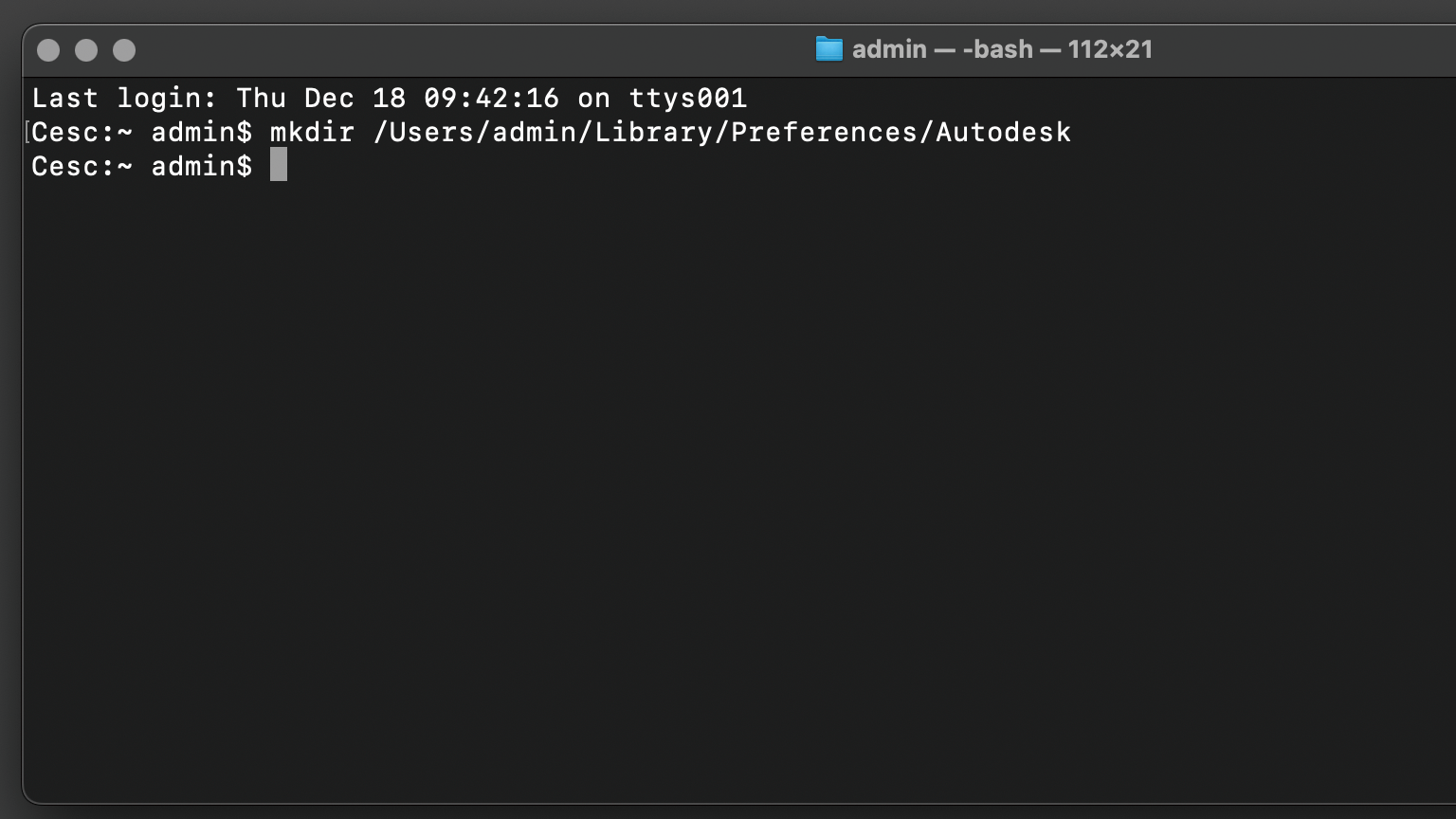Image resolution: width=1456 pixels, height=819 pixels.
Task: Click '112×21' dimensions in the title
Action: pyautogui.click(x=1110, y=49)
